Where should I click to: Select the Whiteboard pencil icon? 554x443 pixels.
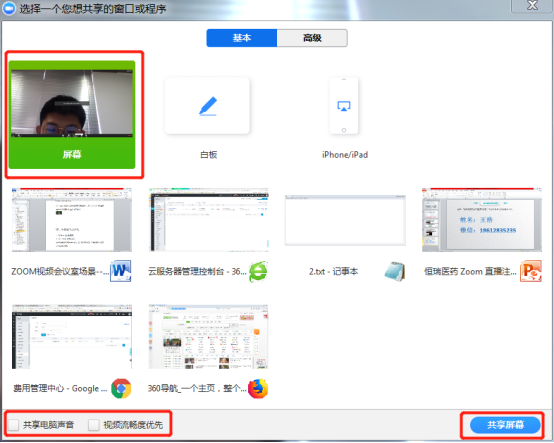point(208,106)
